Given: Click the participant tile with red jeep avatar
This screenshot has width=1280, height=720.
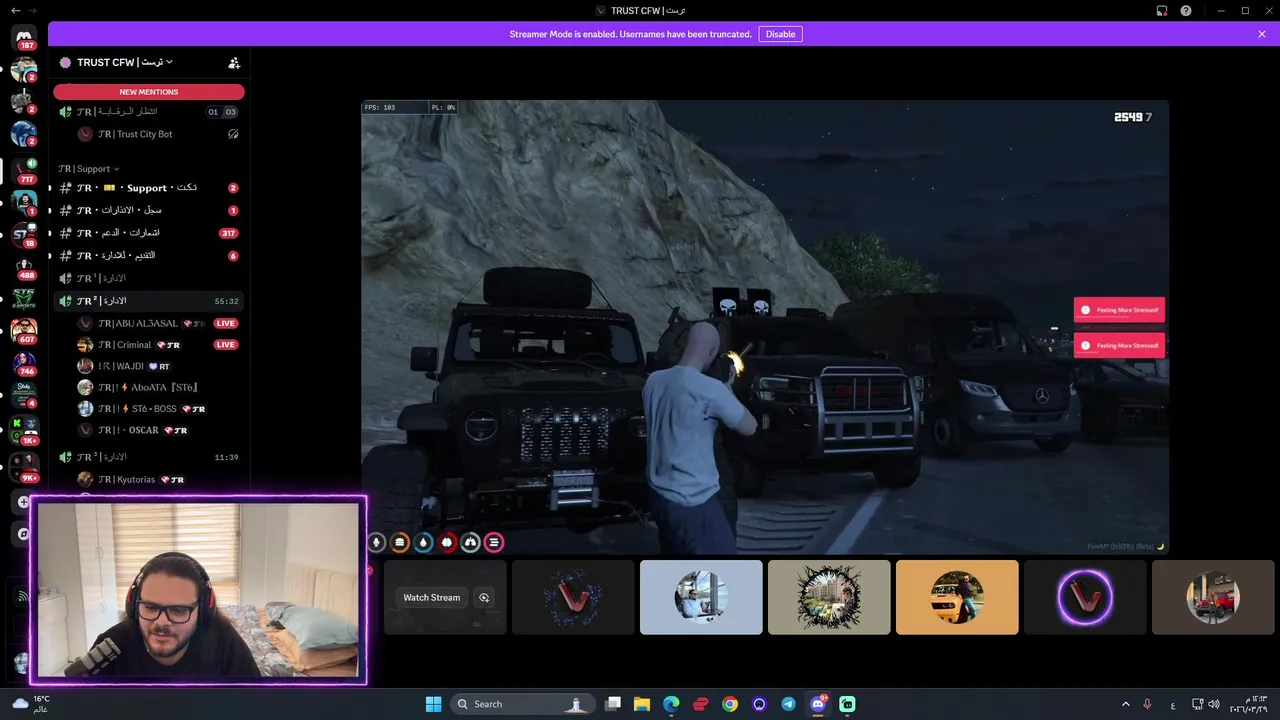Looking at the screenshot, I should click(x=1213, y=597).
